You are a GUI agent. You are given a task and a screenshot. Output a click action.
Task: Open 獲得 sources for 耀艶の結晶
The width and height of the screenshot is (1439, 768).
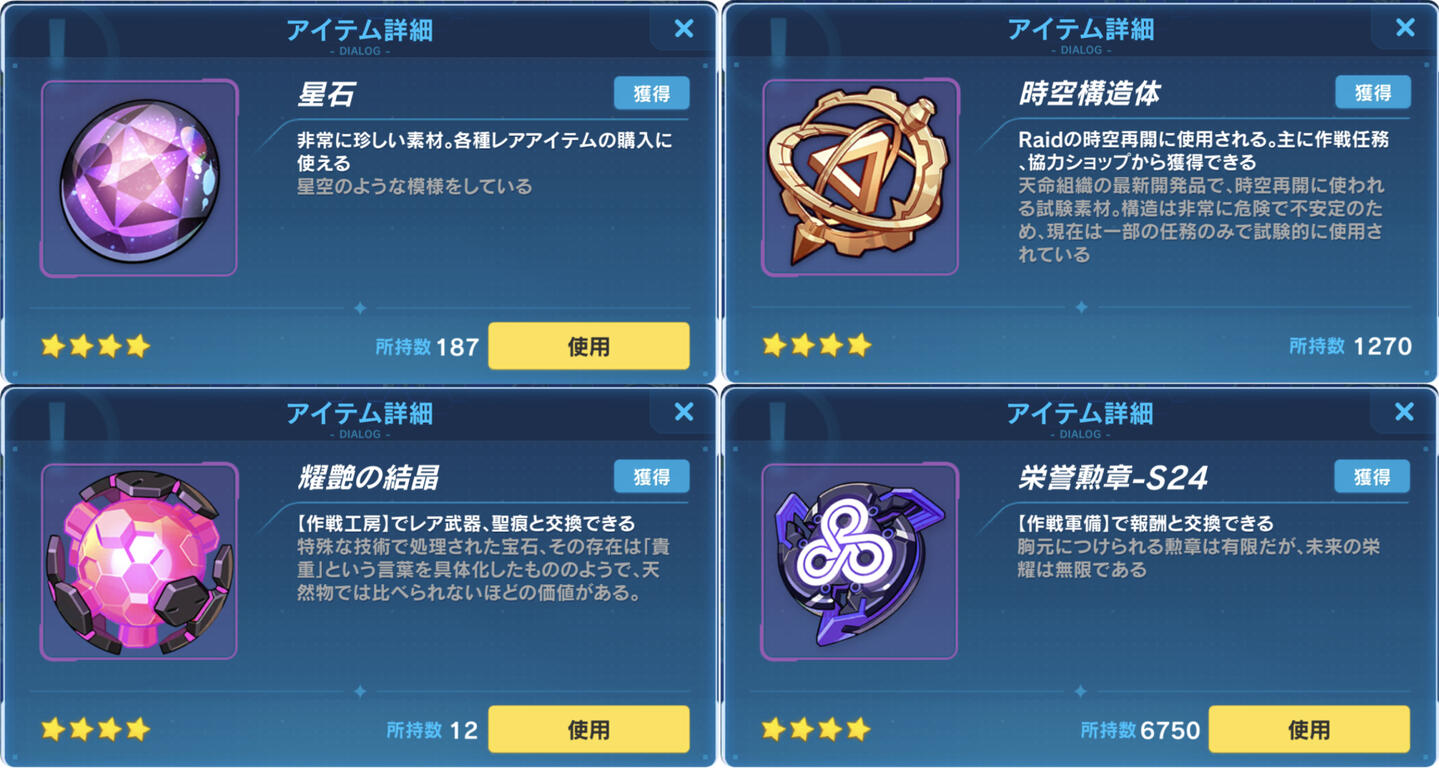click(x=651, y=477)
